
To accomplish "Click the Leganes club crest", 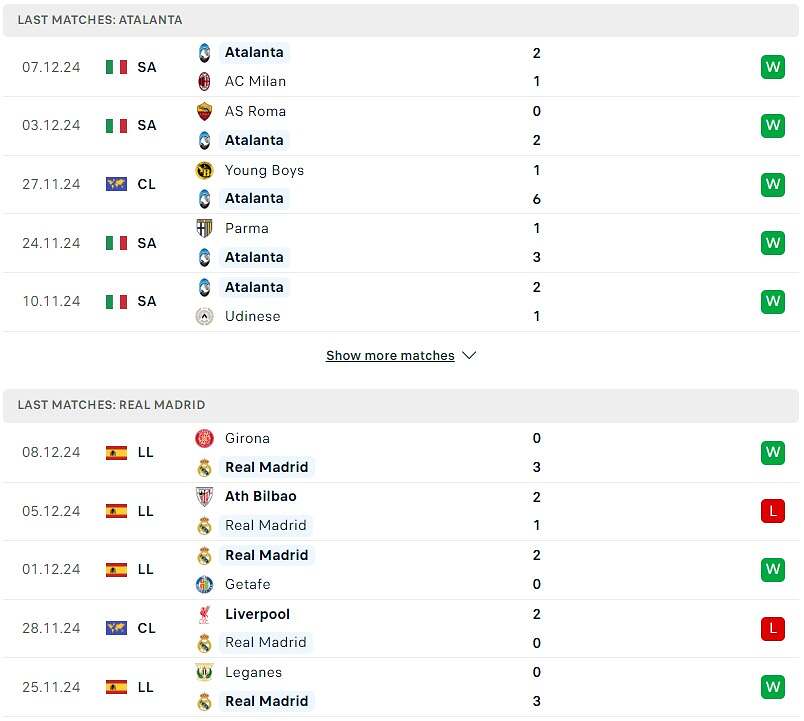I will (204, 672).
